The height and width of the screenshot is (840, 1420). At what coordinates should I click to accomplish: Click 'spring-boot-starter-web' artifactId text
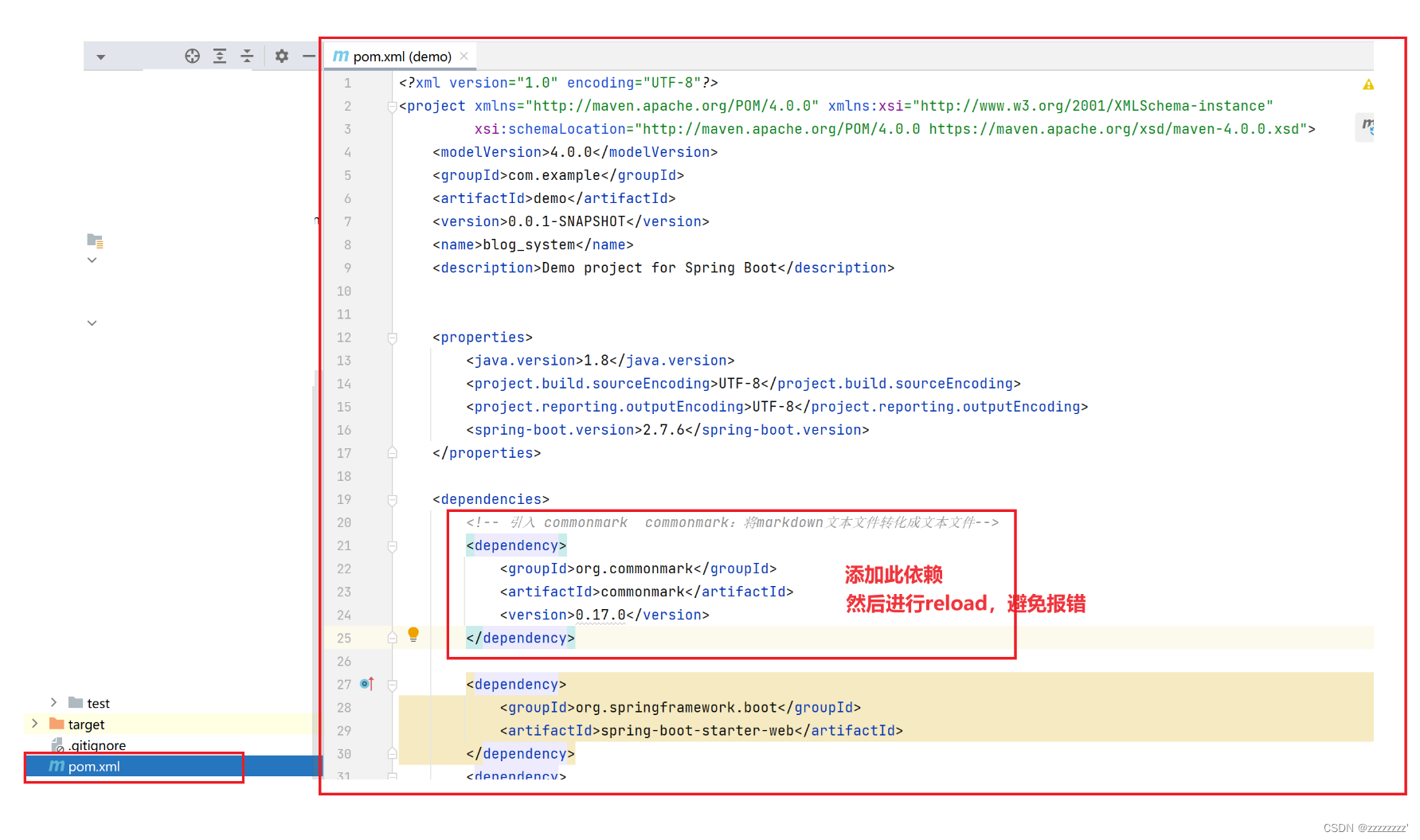[x=698, y=731]
